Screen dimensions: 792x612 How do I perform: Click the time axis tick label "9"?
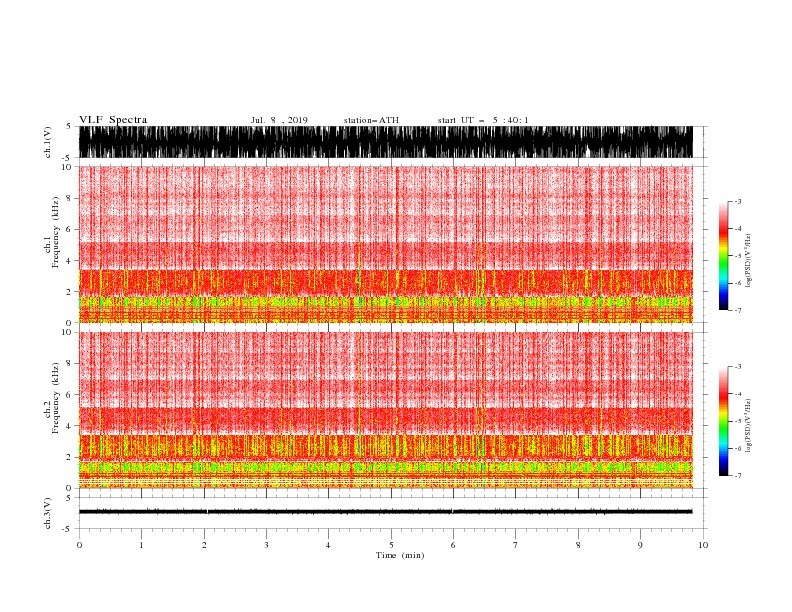pyautogui.click(x=640, y=545)
